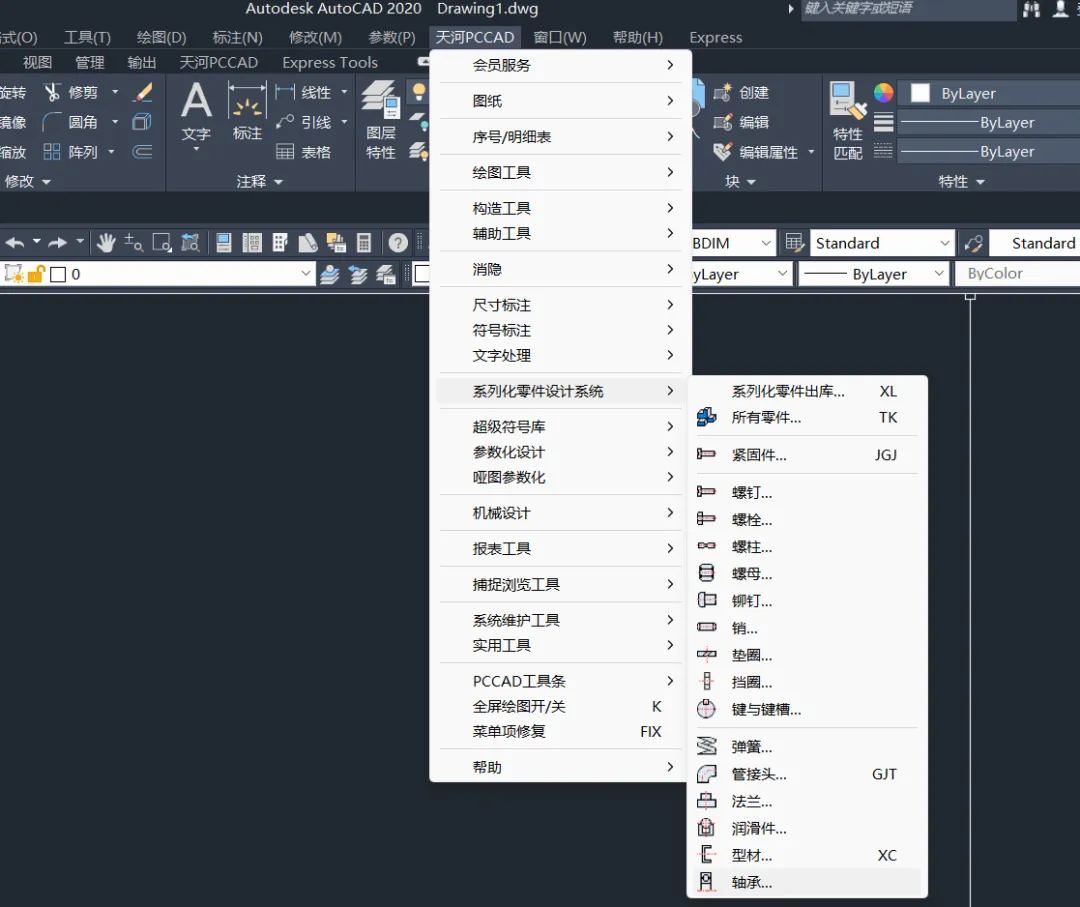Open the ByLayer linetype dropdown
This screenshot has height=907, width=1080.
938,273
